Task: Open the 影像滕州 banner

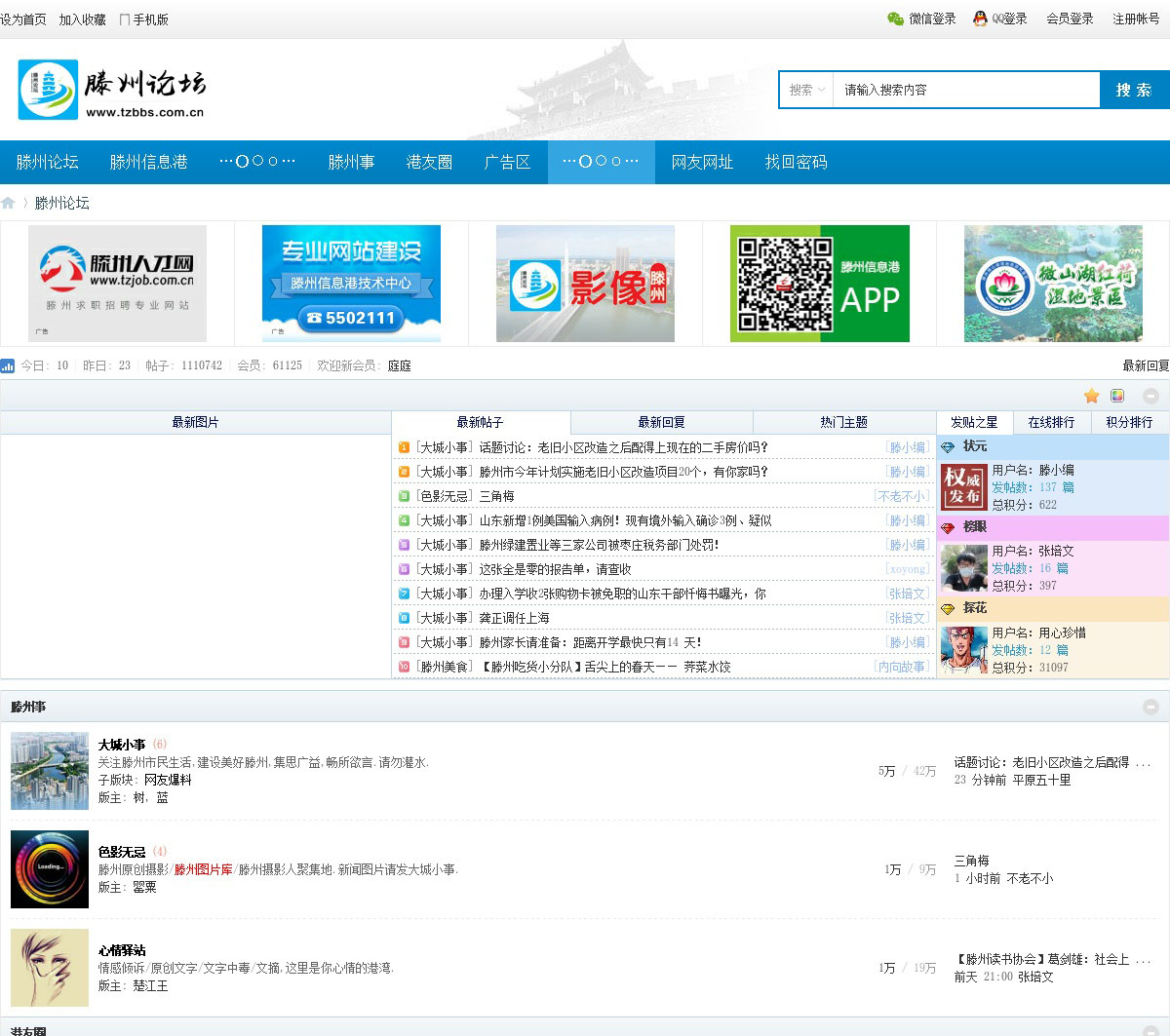Action: [x=585, y=284]
